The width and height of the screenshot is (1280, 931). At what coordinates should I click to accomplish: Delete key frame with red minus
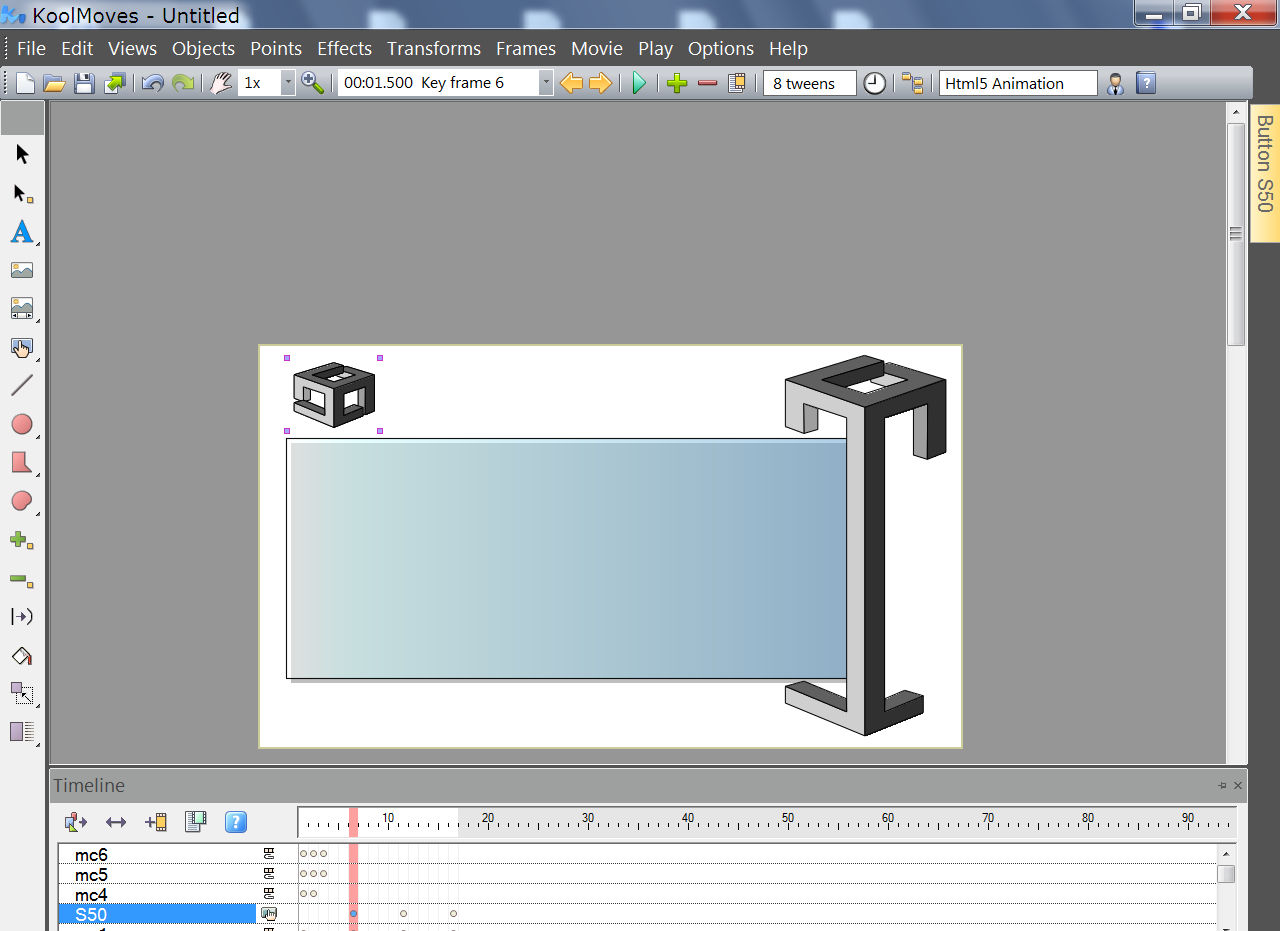pos(707,84)
